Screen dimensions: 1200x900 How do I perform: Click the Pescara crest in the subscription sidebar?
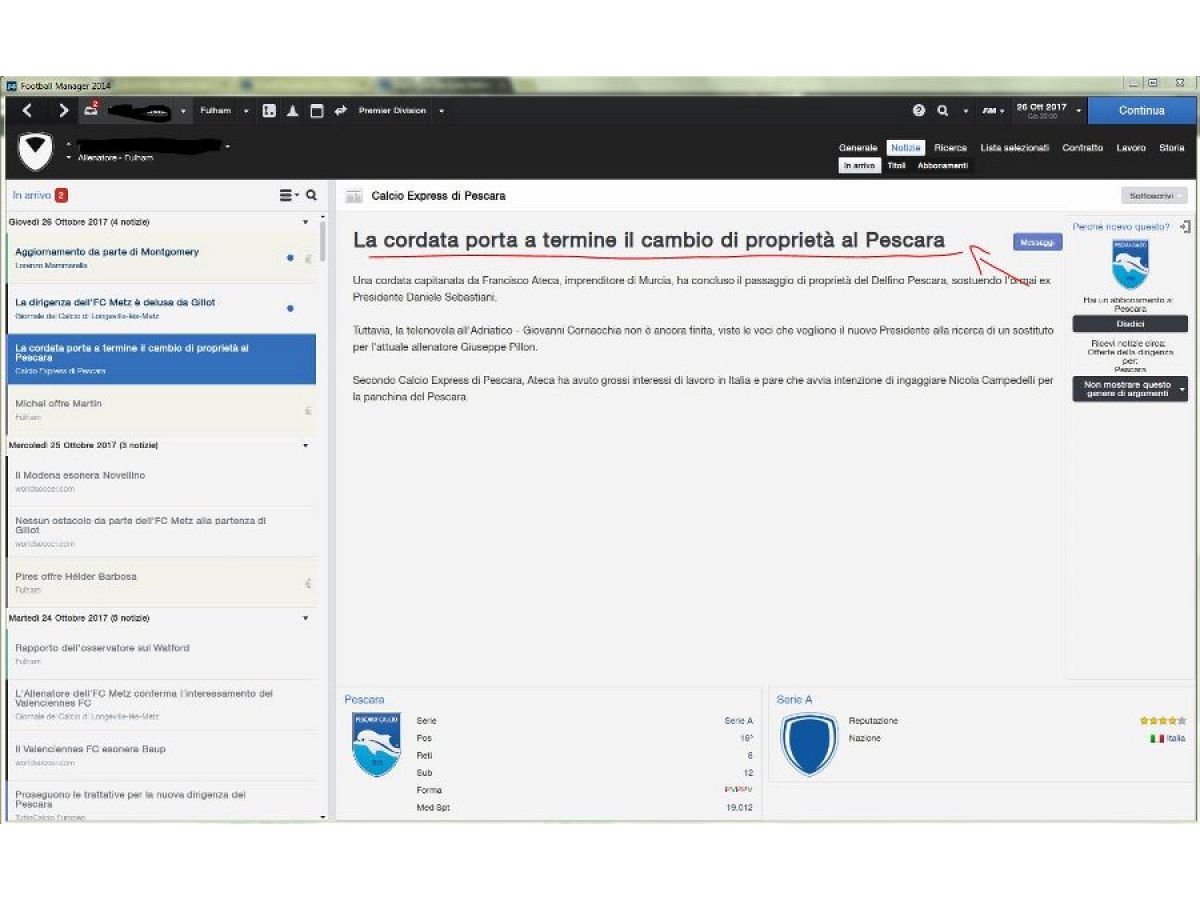pyautogui.click(x=1131, y=264)
